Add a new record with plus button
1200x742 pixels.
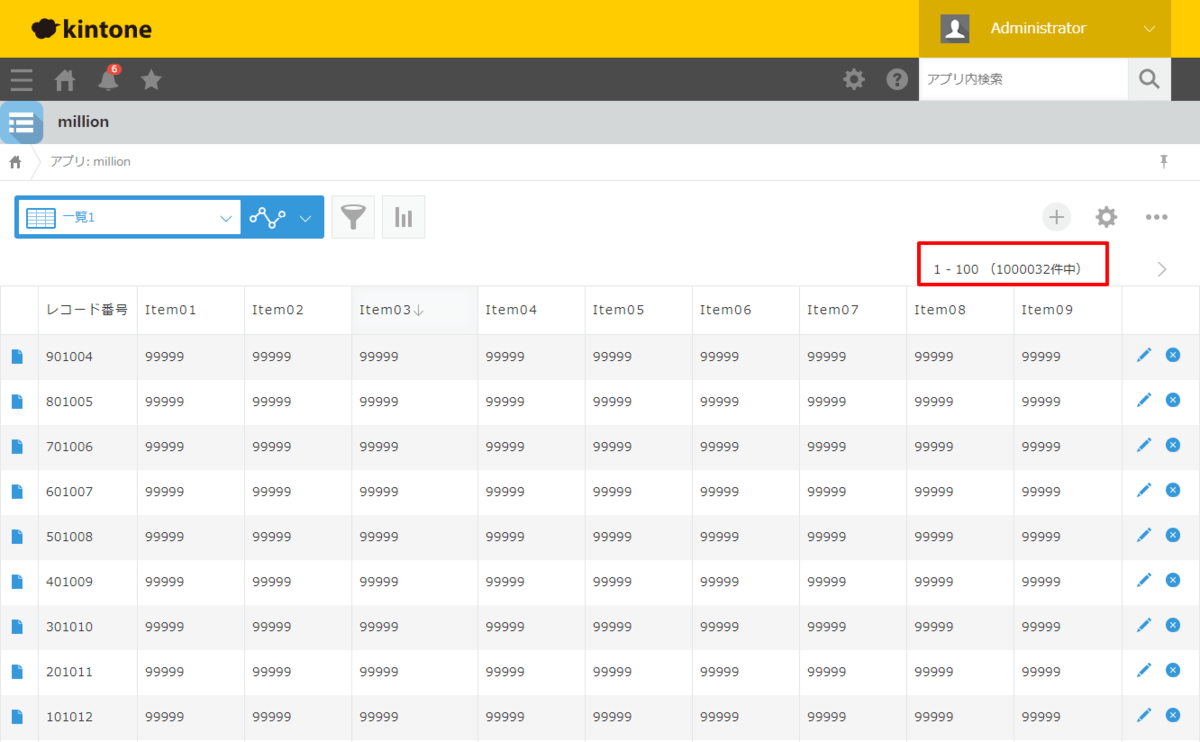tap(1056, 217)
